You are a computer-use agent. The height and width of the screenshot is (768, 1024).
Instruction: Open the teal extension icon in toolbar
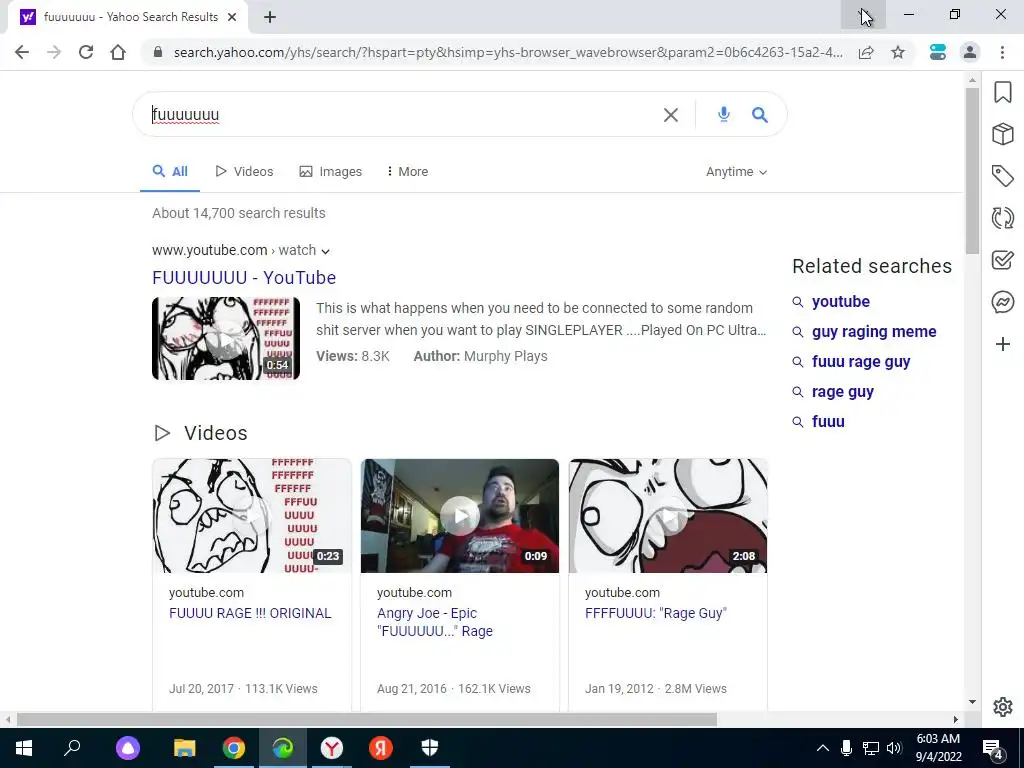point(938,52)
